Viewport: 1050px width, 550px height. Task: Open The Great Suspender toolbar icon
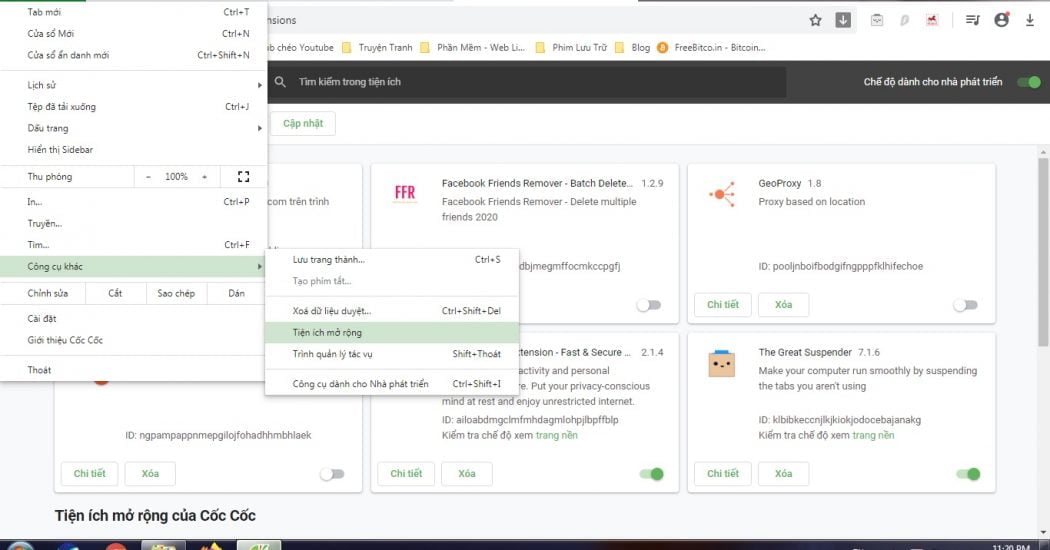[877, 20]
